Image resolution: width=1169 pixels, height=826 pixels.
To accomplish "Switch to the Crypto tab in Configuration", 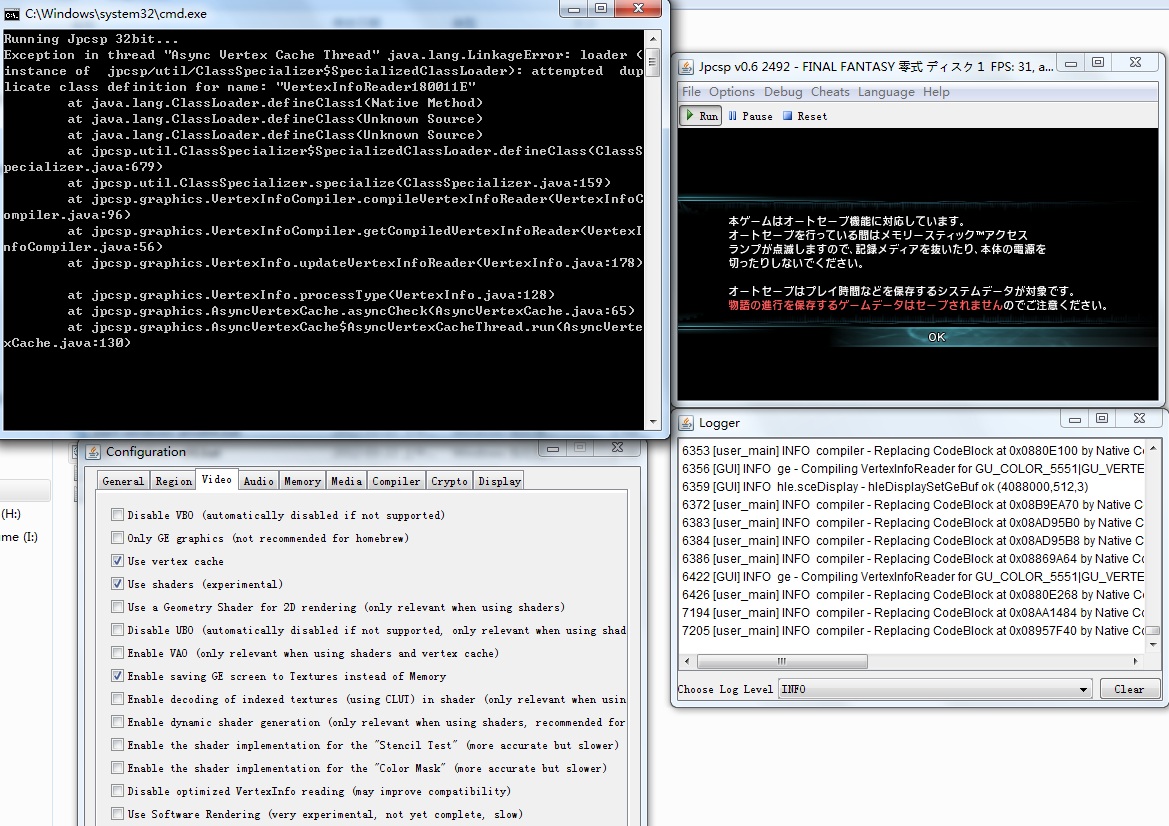I will pyautogui.click(x=450, y=481).
